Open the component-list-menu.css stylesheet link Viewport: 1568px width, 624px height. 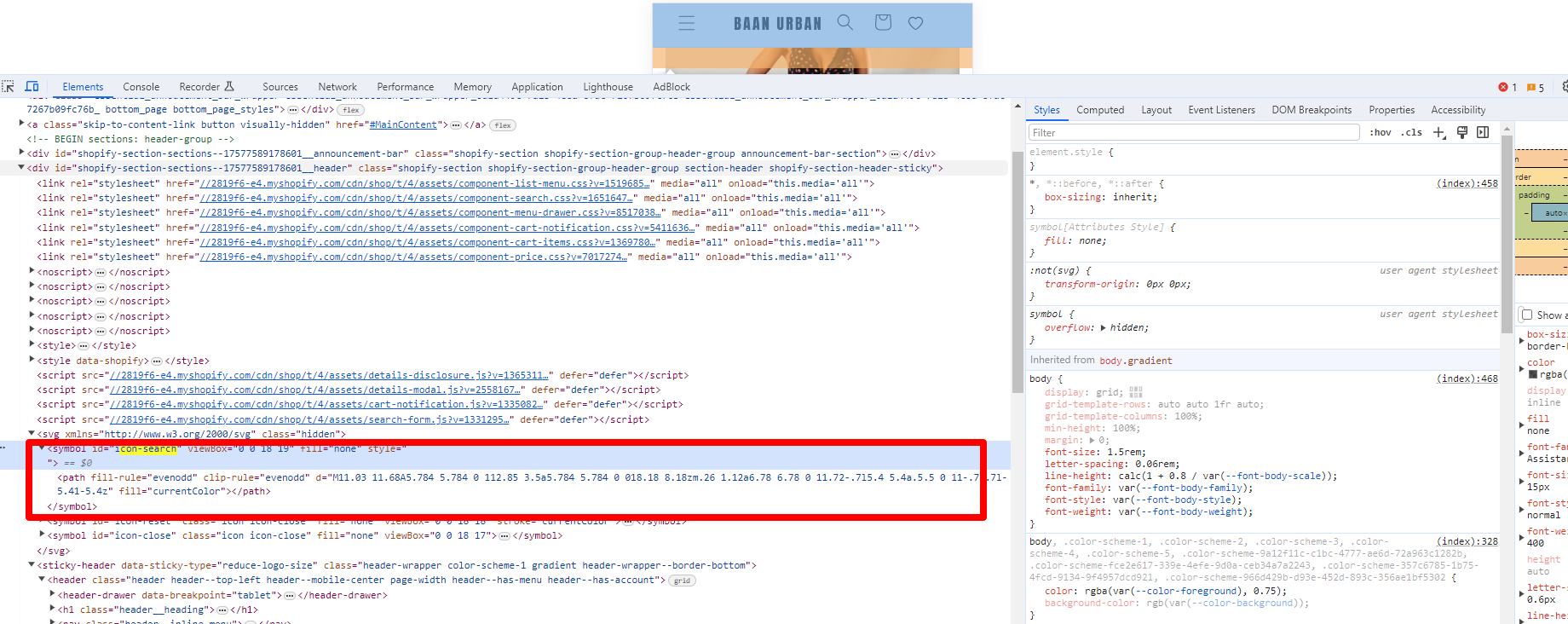[425, 183]
